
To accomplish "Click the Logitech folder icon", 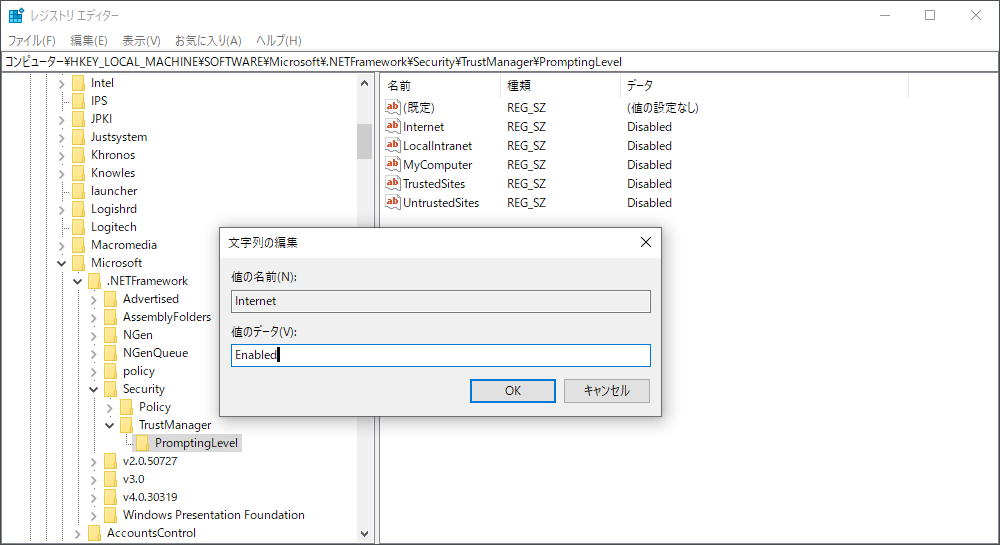I will pos(78,227).
